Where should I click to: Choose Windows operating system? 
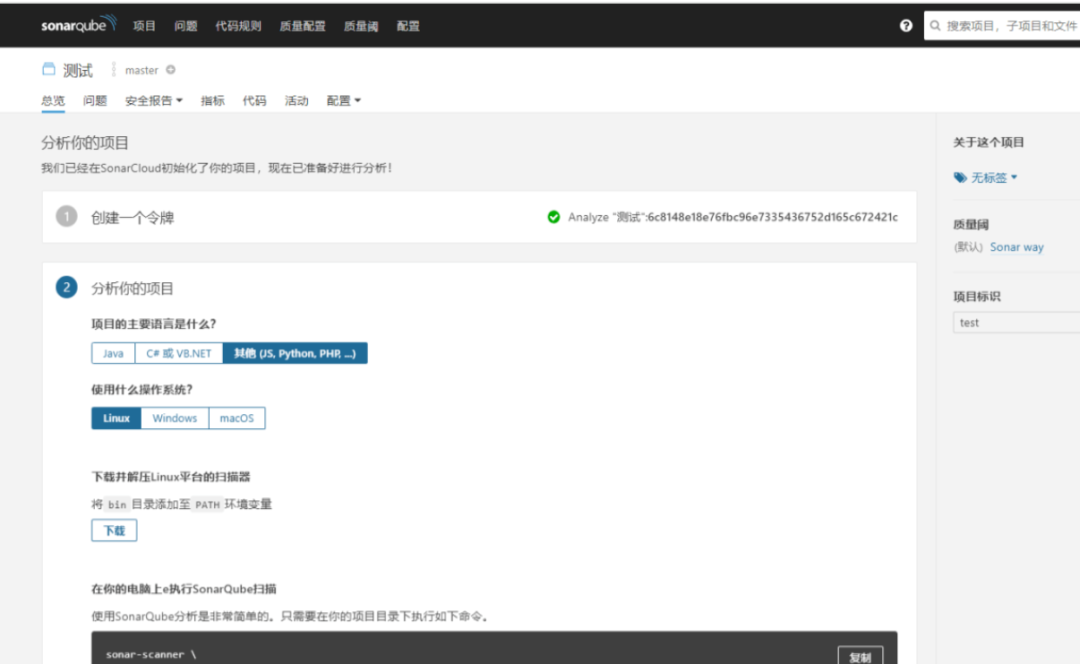tap(175, 418)
